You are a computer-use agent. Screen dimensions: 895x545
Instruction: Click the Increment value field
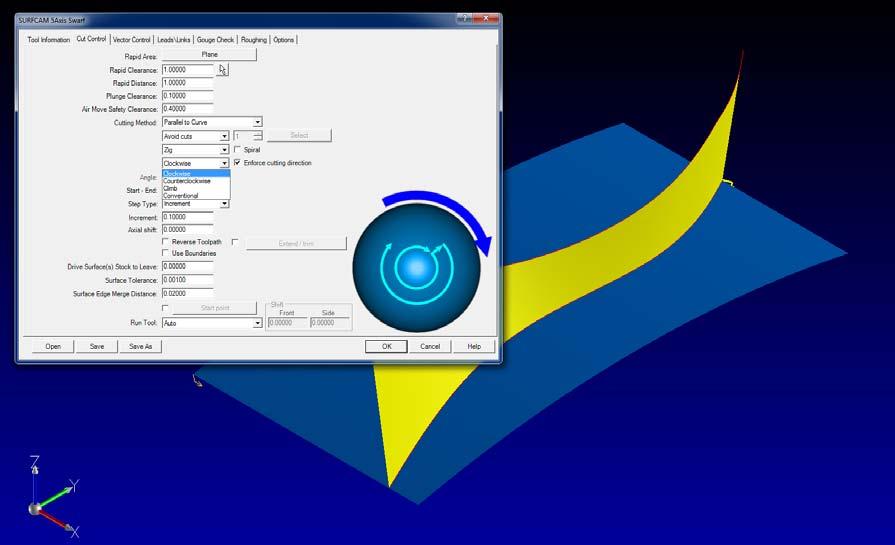pos(188,217)
